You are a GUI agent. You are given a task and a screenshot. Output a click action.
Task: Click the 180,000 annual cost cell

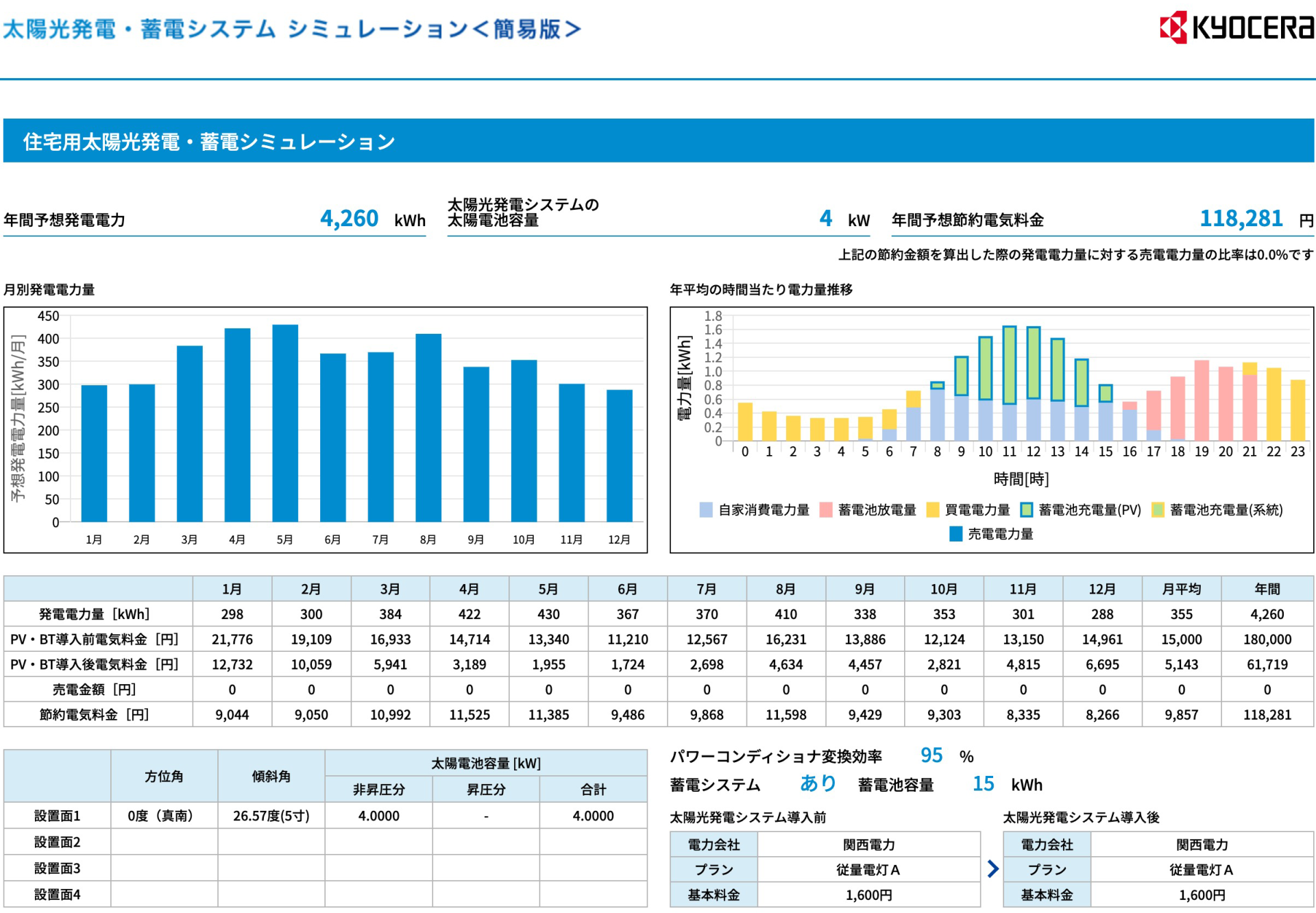tap(1267, 639)
